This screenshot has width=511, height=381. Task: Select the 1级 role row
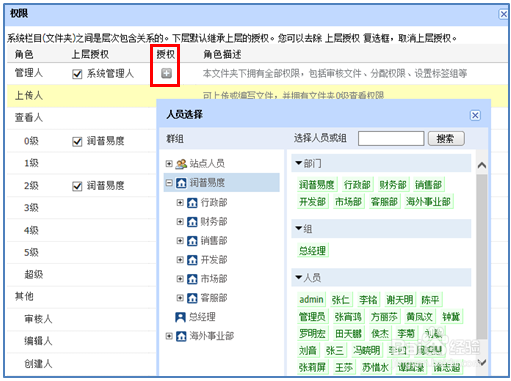coord(82,163)
